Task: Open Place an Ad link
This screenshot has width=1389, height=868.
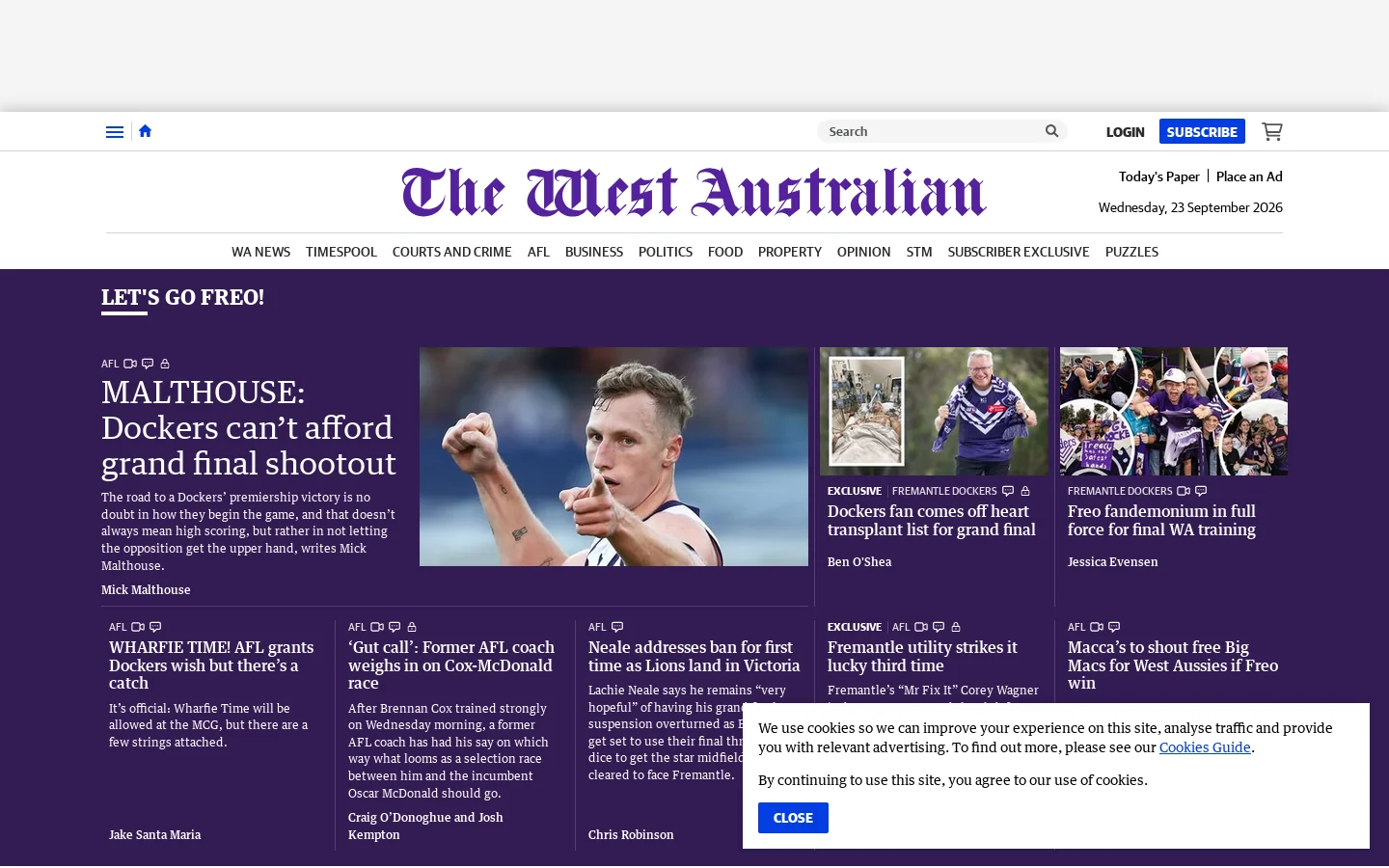Action: click(x=1249, y=176)
